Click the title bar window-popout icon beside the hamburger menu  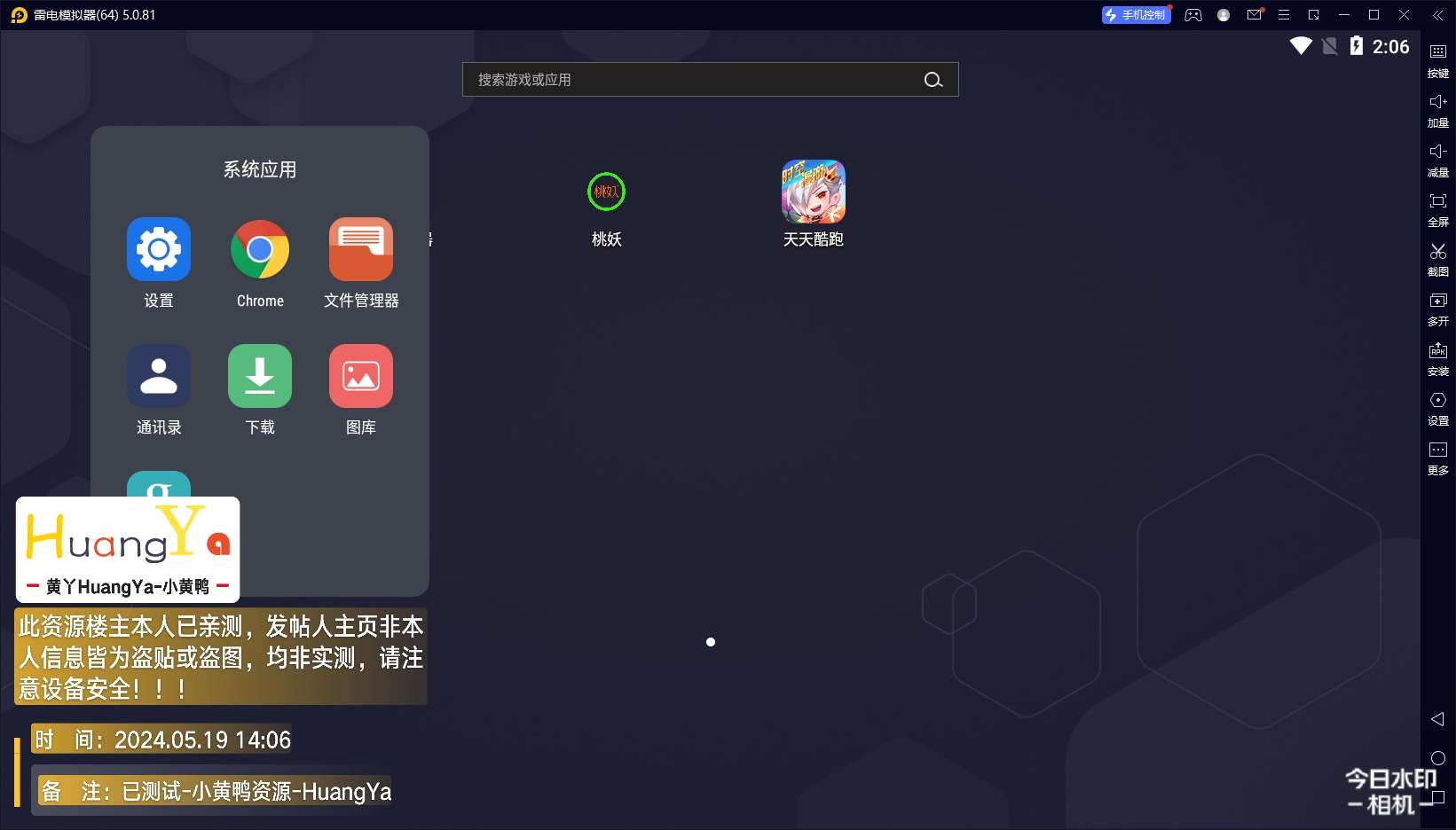[x=1314, y=15]
